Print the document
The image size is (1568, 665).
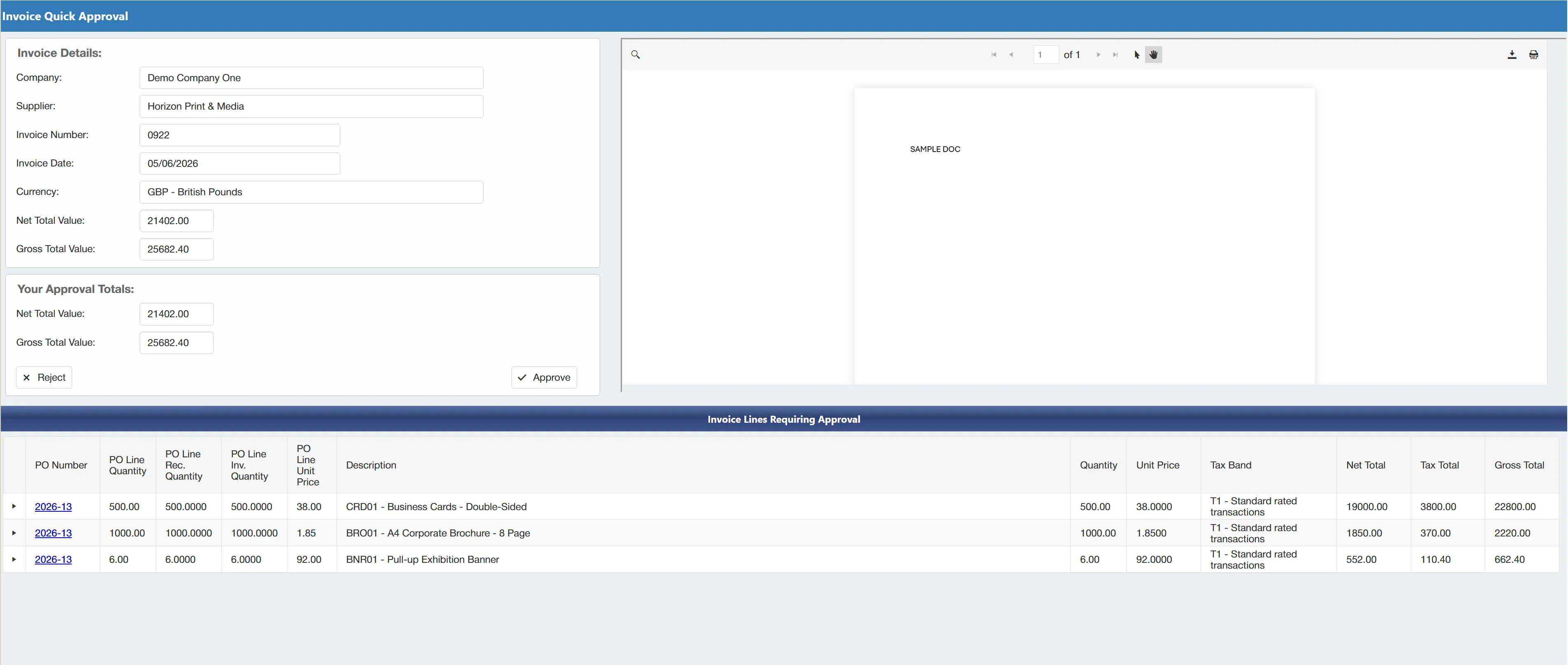pyautogui.click(x=1534, y=55)
